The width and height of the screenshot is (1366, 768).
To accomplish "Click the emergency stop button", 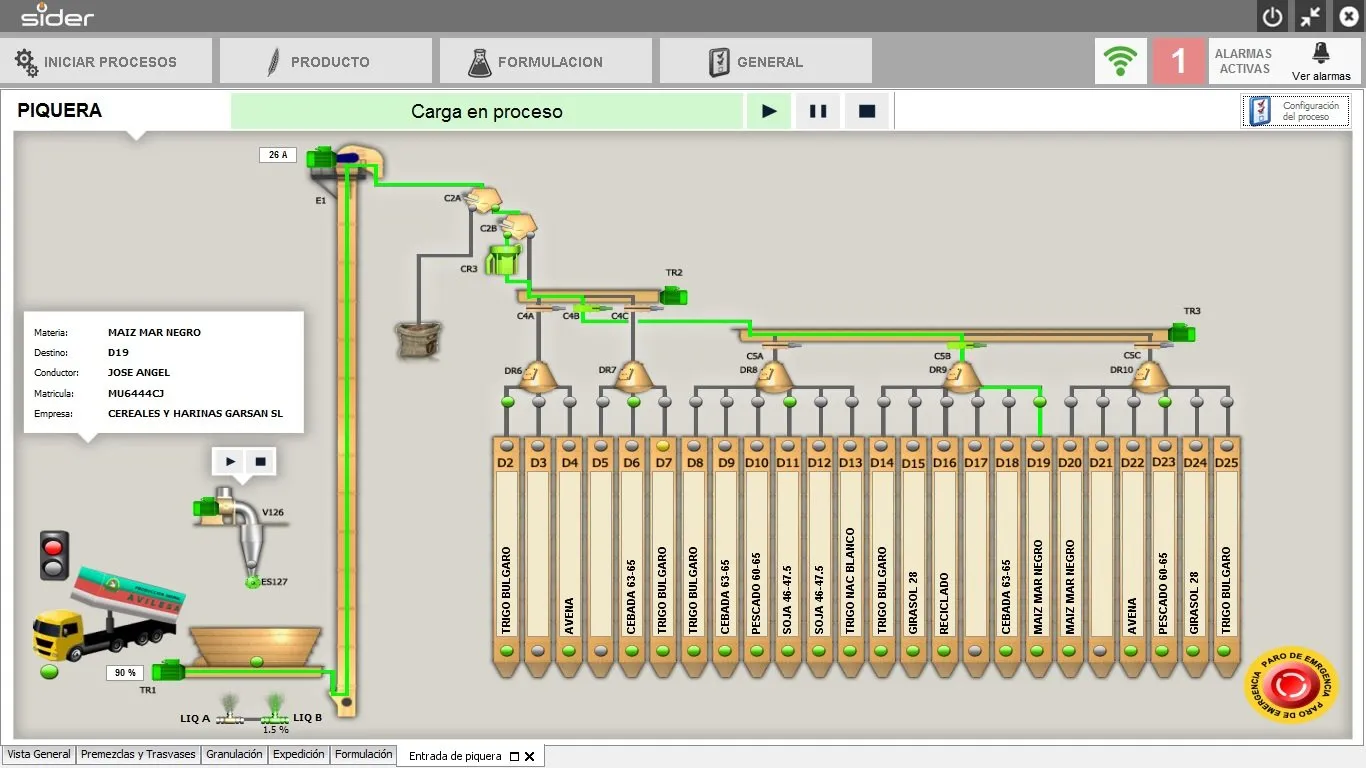I will coord(1291,686).
